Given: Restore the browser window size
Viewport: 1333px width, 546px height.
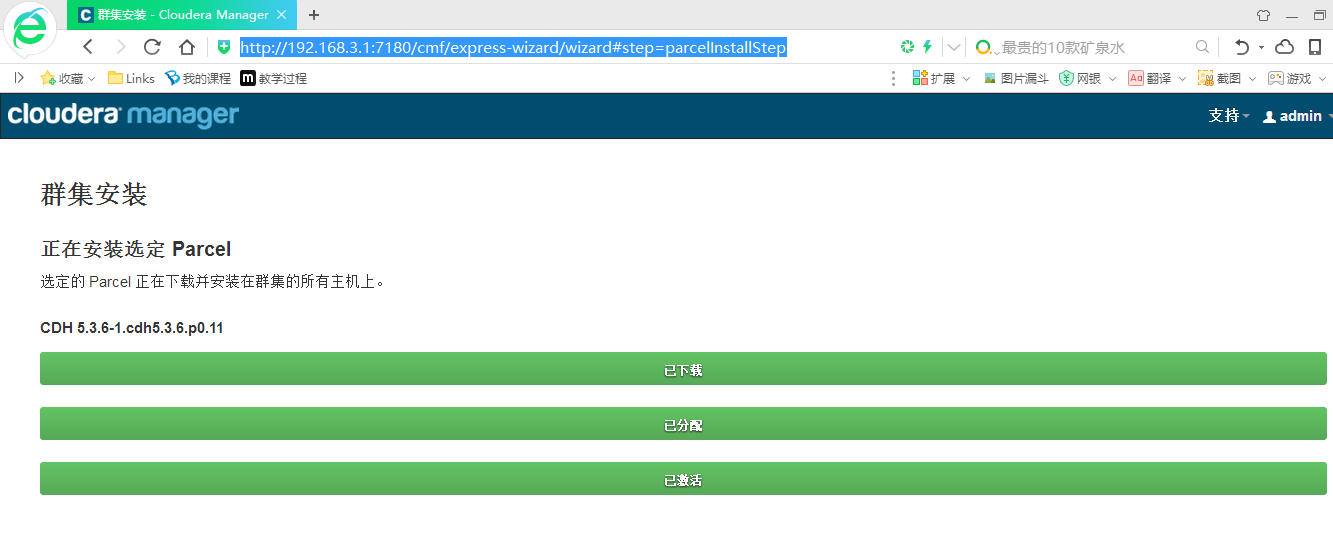Looking at the screenshot, I should point(1319,15).
